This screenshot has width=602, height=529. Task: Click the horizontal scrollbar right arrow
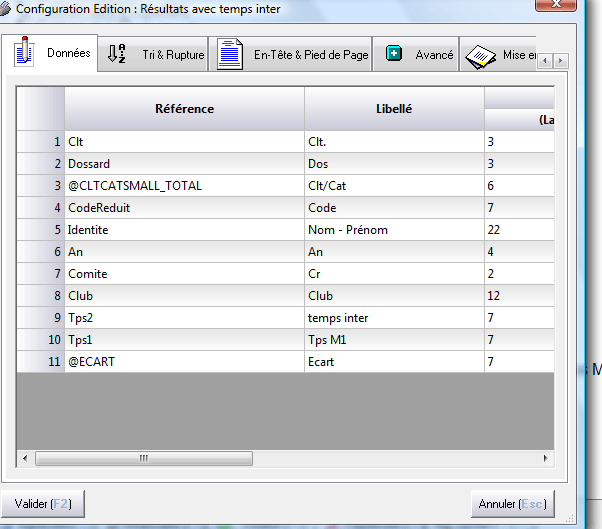[545, 458]
